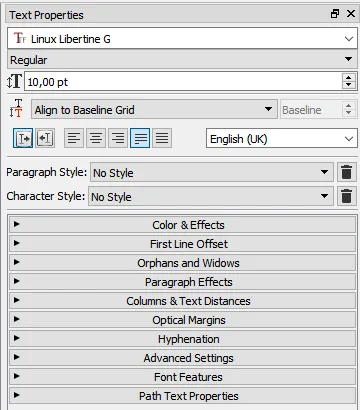Click the Text Properties panel title

46,15
